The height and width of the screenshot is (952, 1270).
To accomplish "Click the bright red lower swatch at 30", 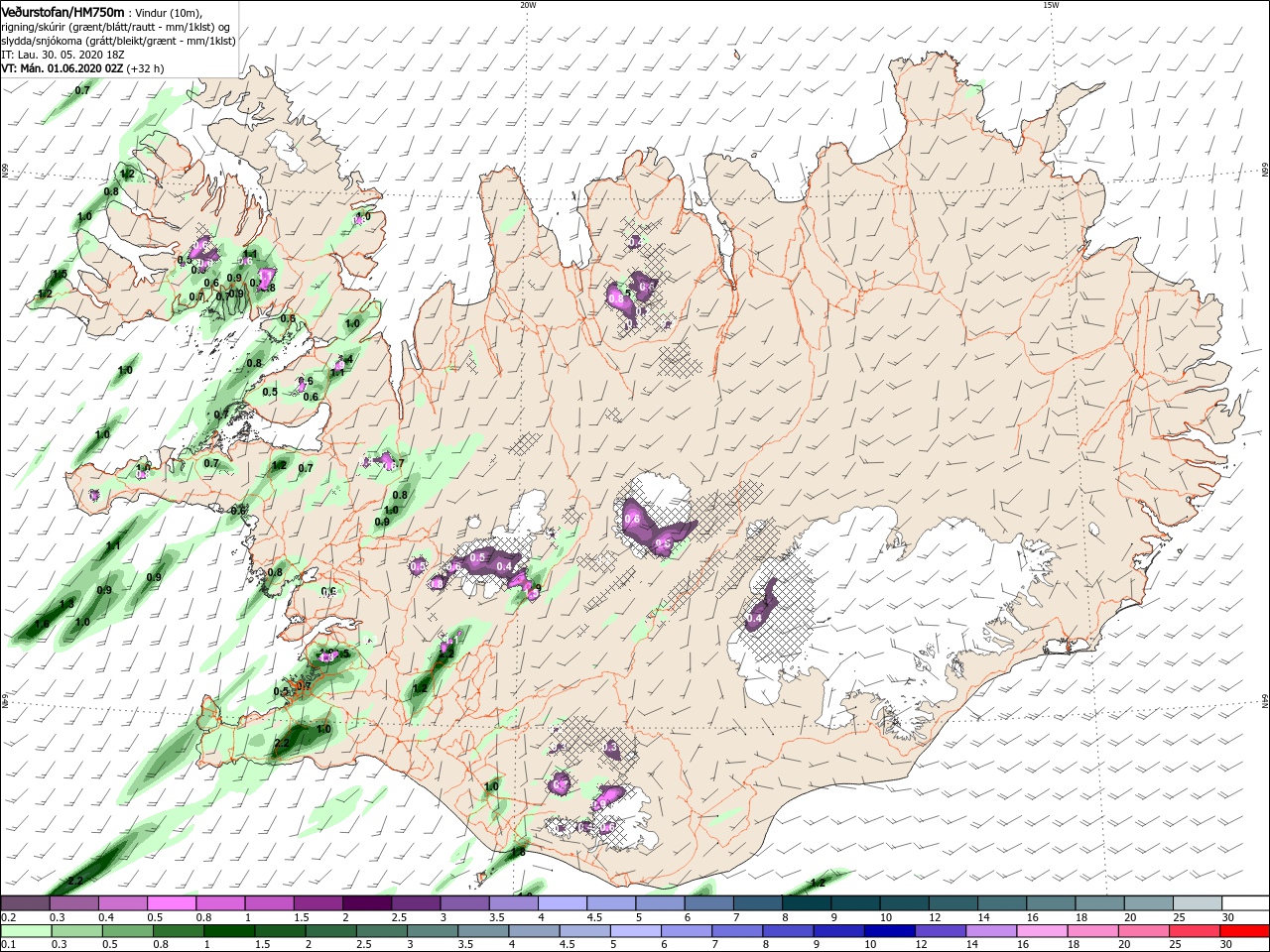I will click(x=1243, y=931).
